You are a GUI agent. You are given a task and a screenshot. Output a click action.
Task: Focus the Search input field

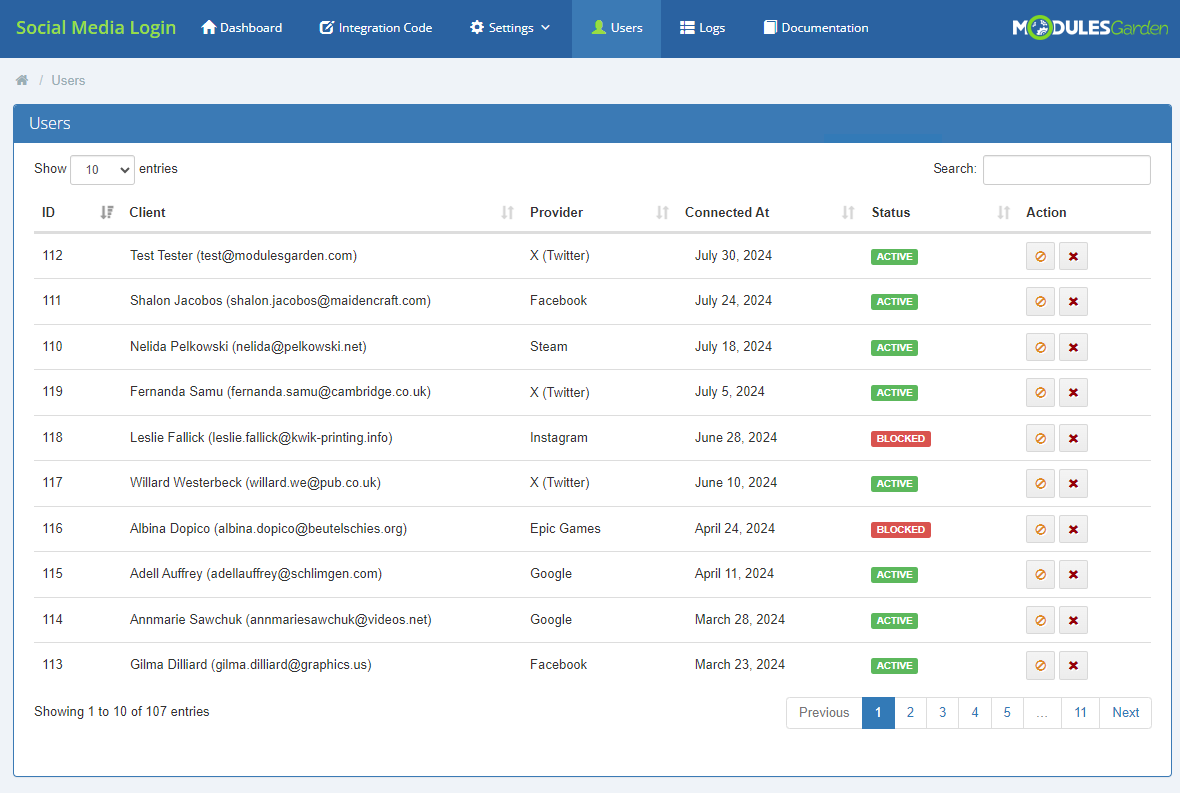pos(1066,170)
